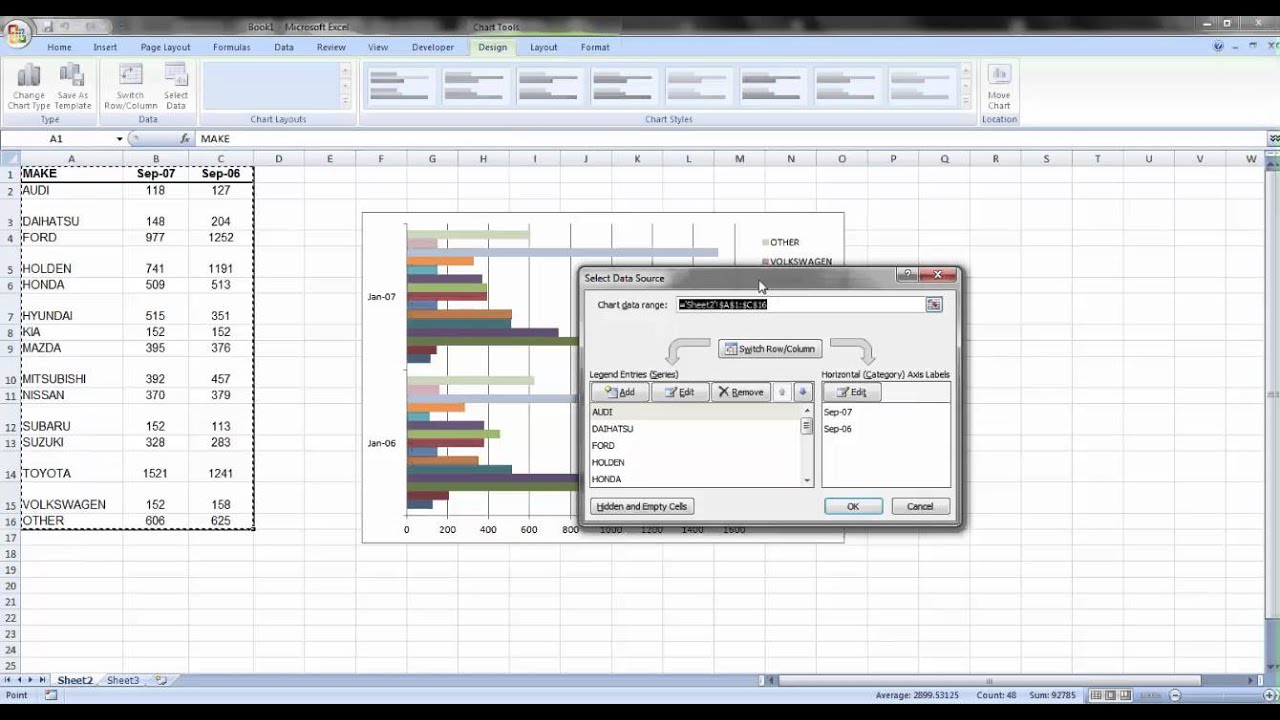
Task: Select the first chart style thumbnail
Action: pyautogui.click(x=399, y=86)
